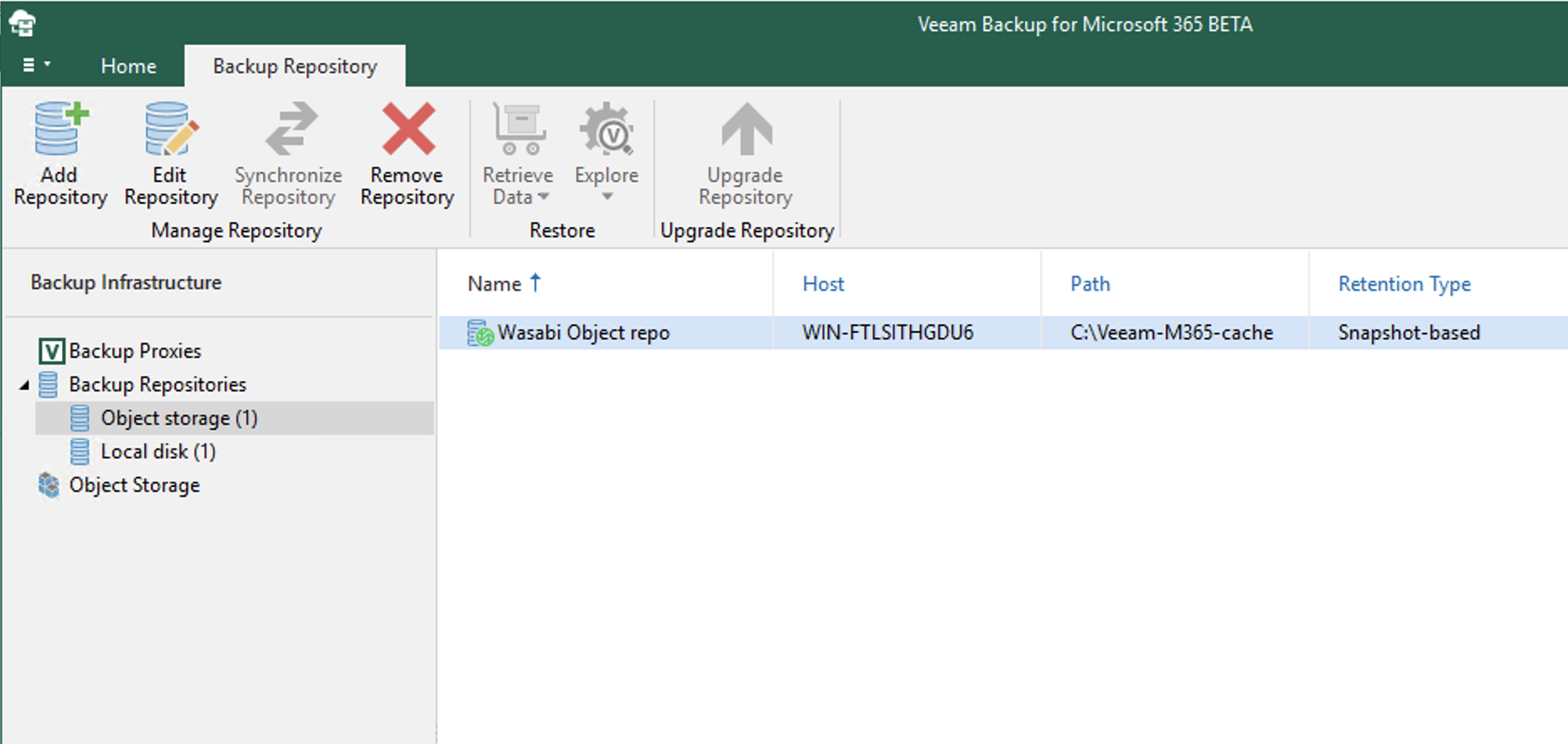1568x744 pixels.
Task: Click the Backup Repositories database icon
Action: pos(49,385)
